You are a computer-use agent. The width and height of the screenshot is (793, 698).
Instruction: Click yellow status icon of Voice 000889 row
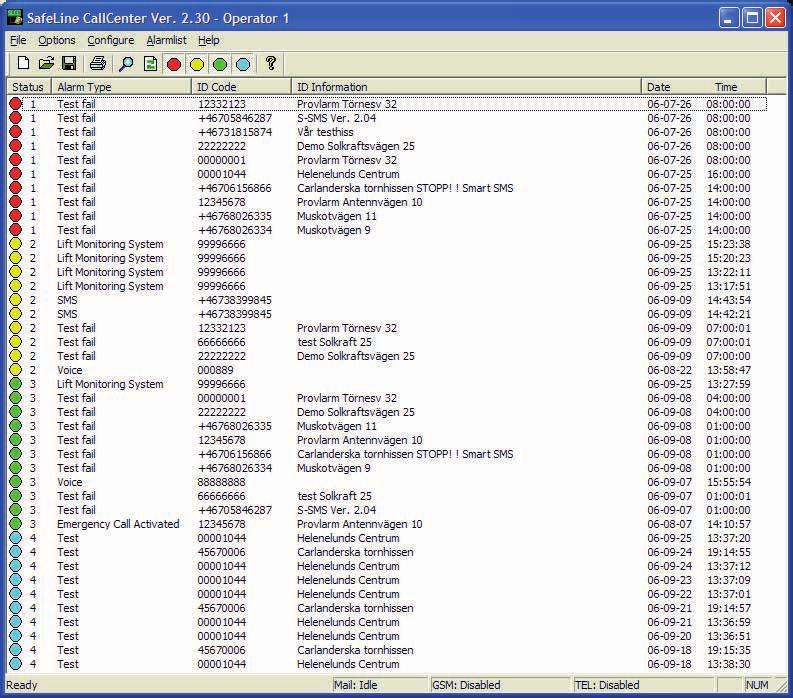coord(16,370)
